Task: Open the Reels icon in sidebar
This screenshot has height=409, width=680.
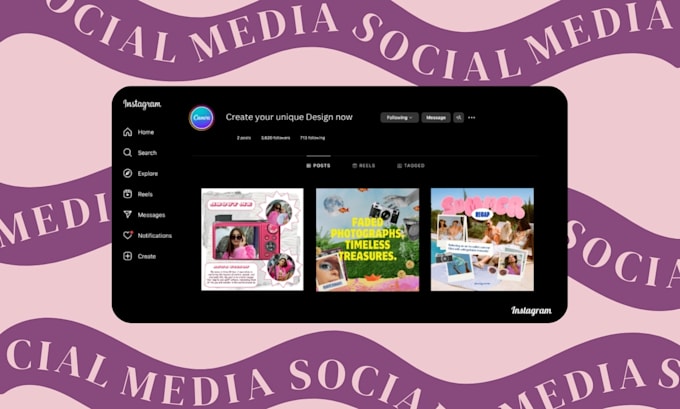Action: [x=128, y=194]
